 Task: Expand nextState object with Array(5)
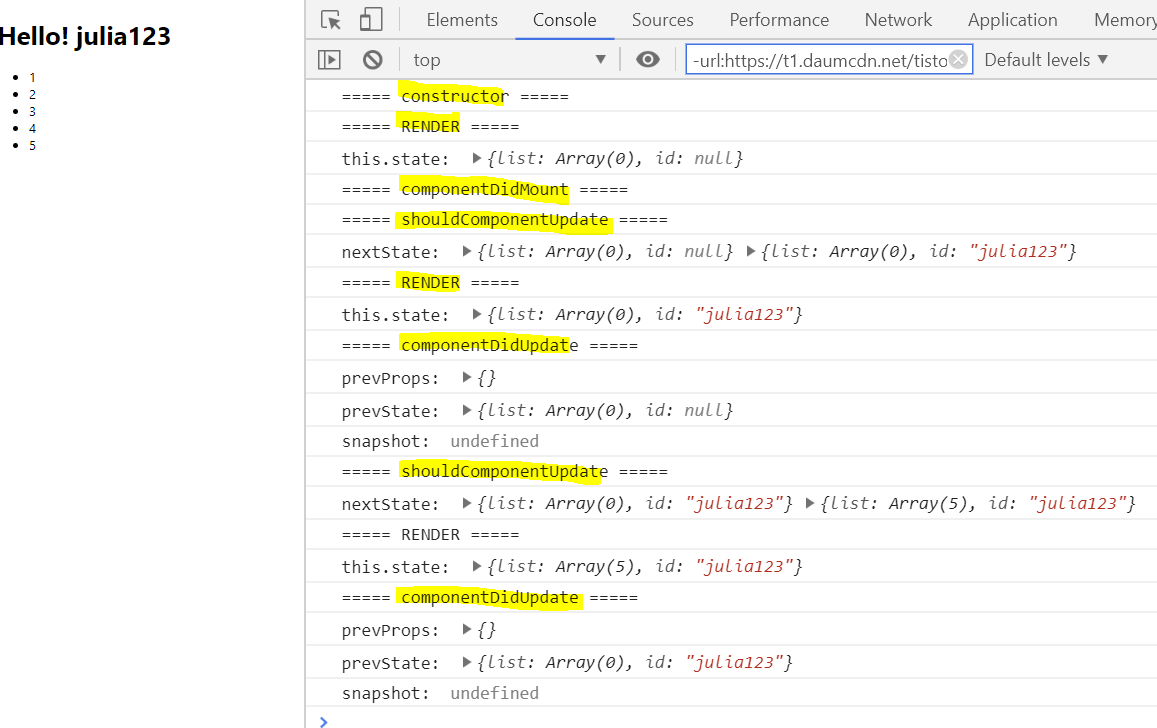pos(809,503)
